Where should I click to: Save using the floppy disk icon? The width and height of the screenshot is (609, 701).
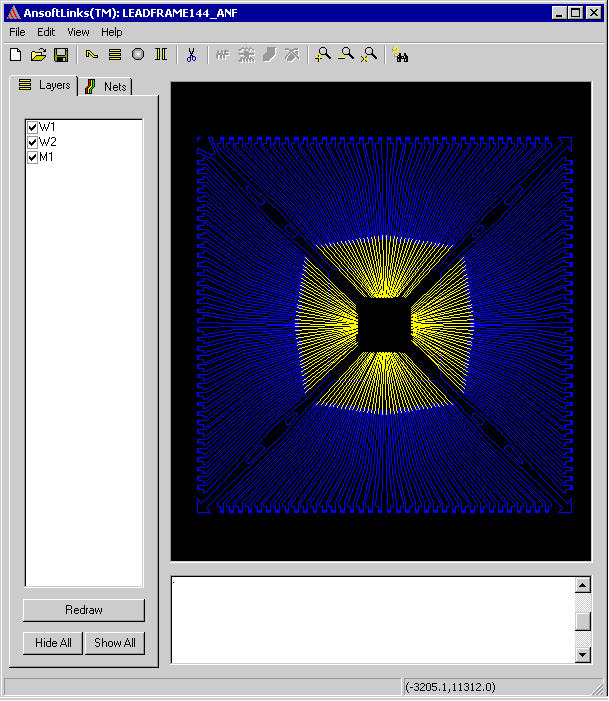[61, 55]
